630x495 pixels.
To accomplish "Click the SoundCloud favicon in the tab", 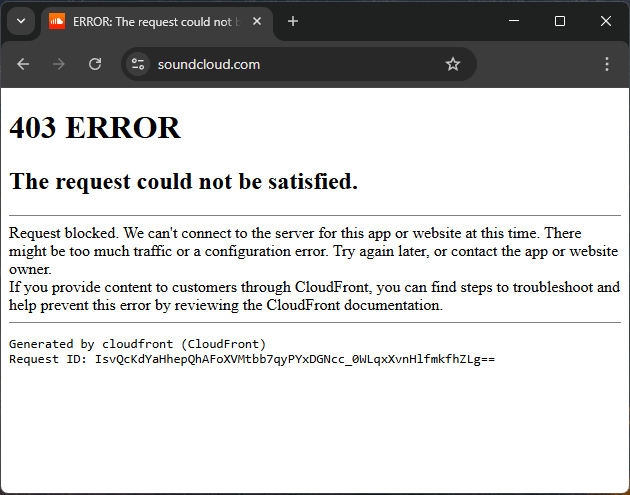I will [x=57, y=21].
